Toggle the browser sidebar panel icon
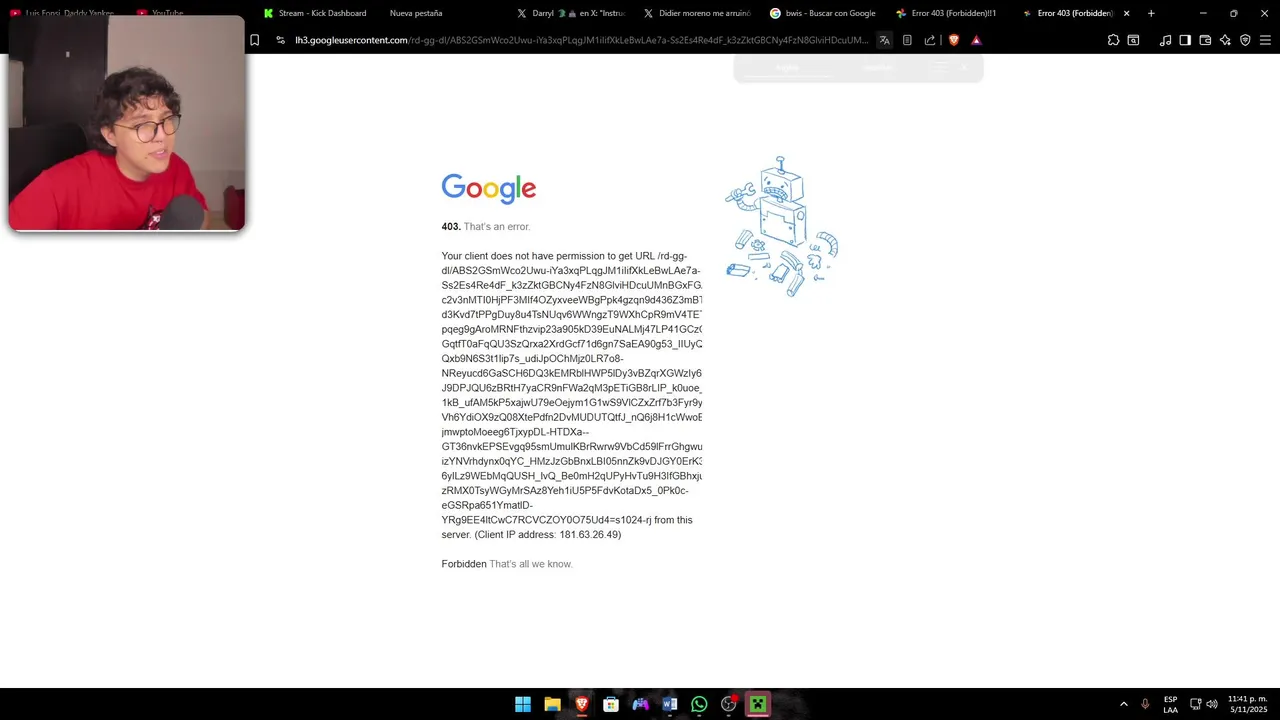Image resolution: width=1280 pixels, height=720 pixels. coord(1185,40)
